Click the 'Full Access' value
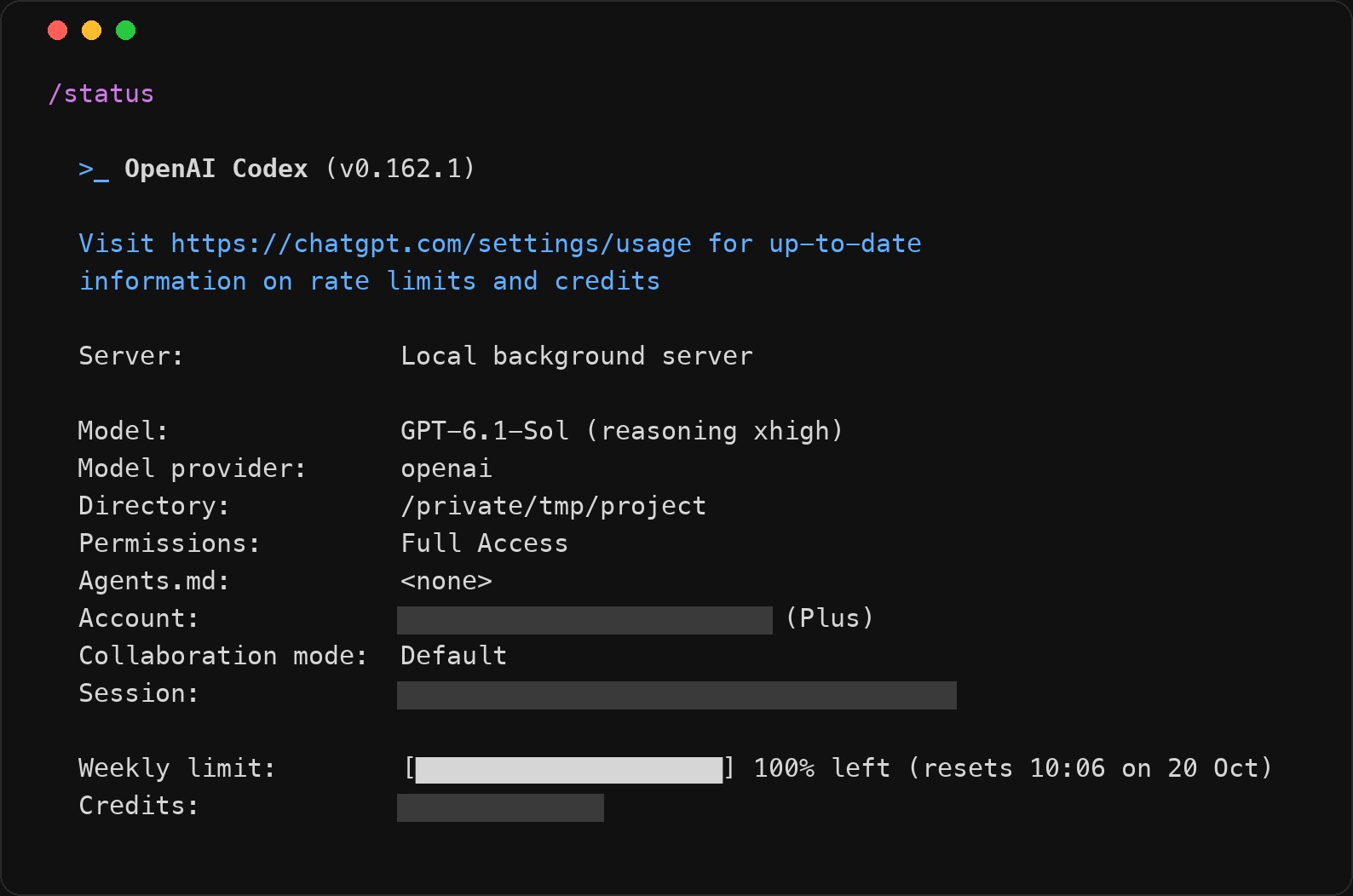 pyautogui.click(x=484, y=543)
